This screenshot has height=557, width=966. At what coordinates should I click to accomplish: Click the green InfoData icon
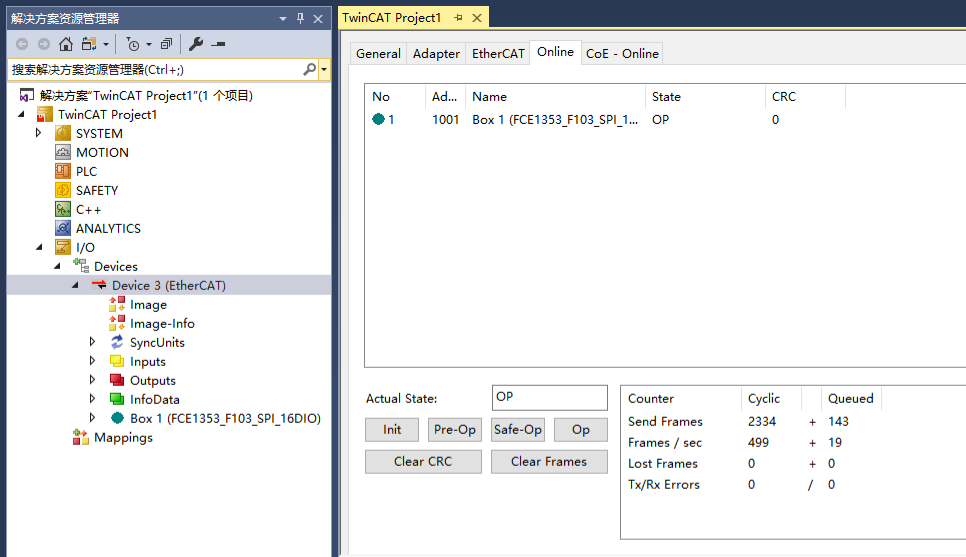117,399
